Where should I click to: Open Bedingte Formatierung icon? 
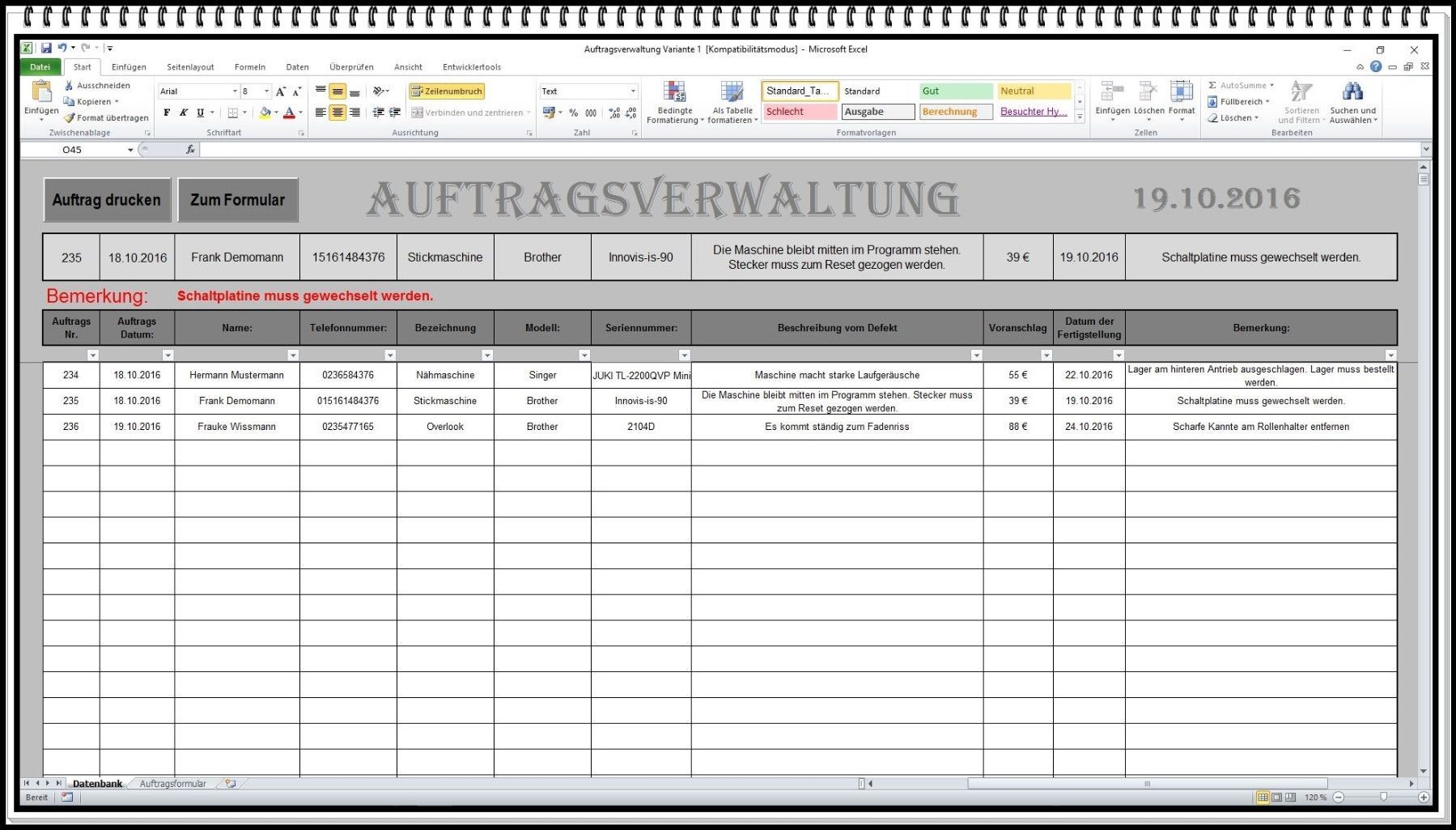(x=674, y=92)
